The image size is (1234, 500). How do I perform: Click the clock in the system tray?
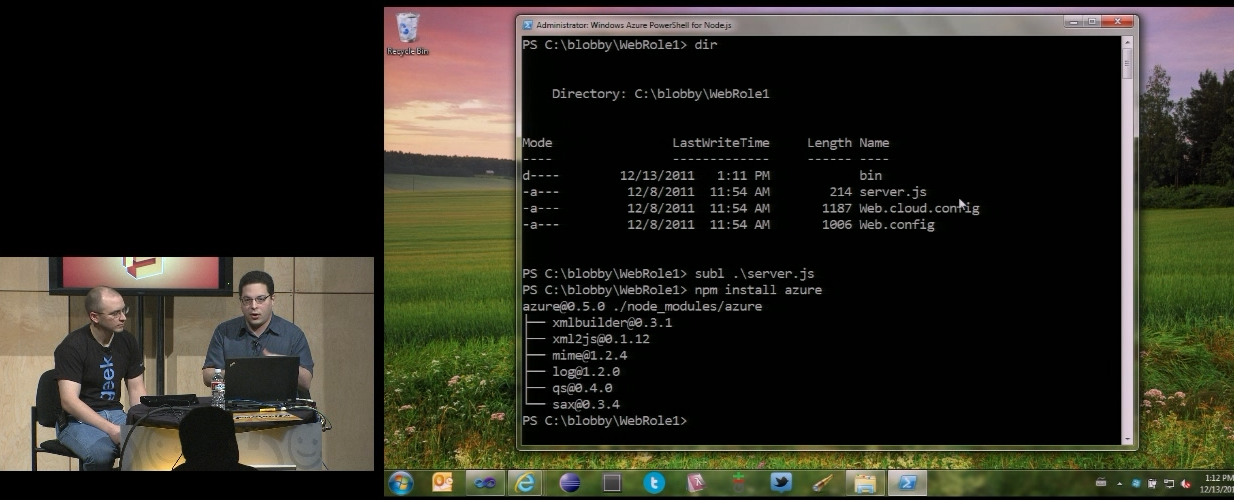point(1219,484)
